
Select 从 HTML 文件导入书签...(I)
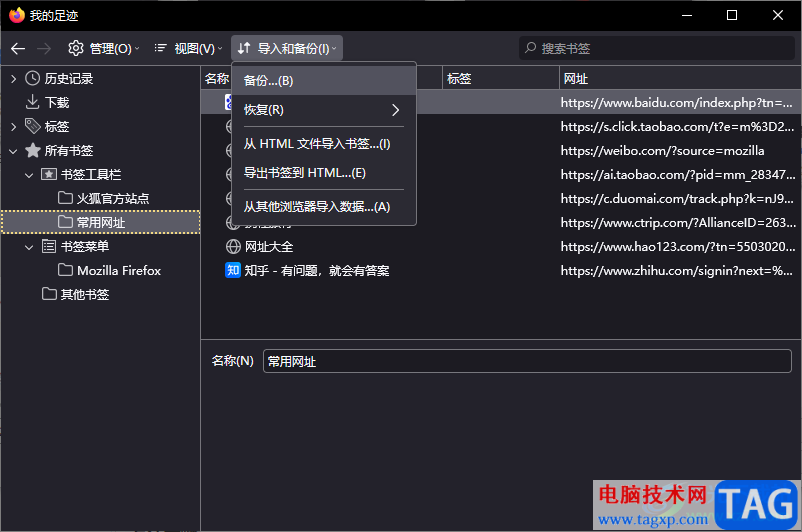tap(324, 144)
